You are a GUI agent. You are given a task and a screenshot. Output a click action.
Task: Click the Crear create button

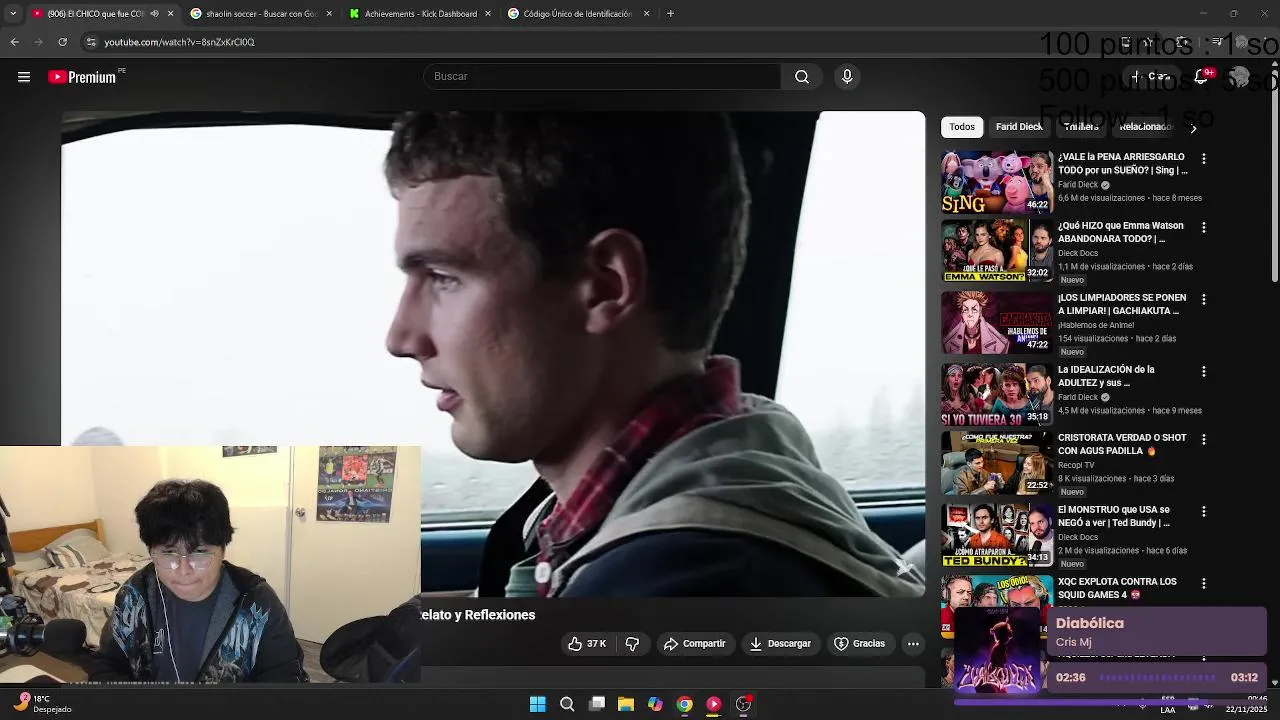coord(1150,77)
